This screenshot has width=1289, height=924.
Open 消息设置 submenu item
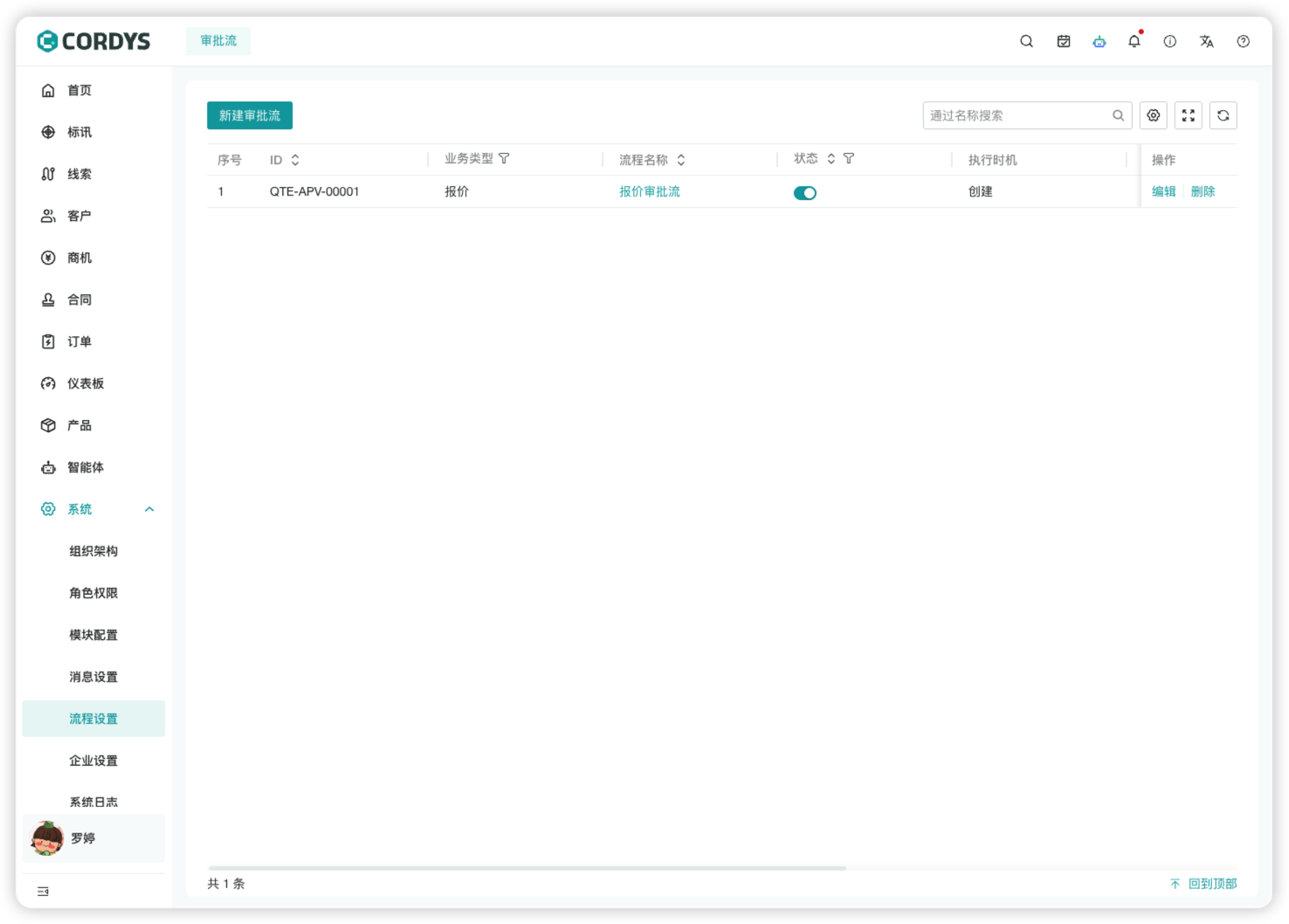pos(93,677)
